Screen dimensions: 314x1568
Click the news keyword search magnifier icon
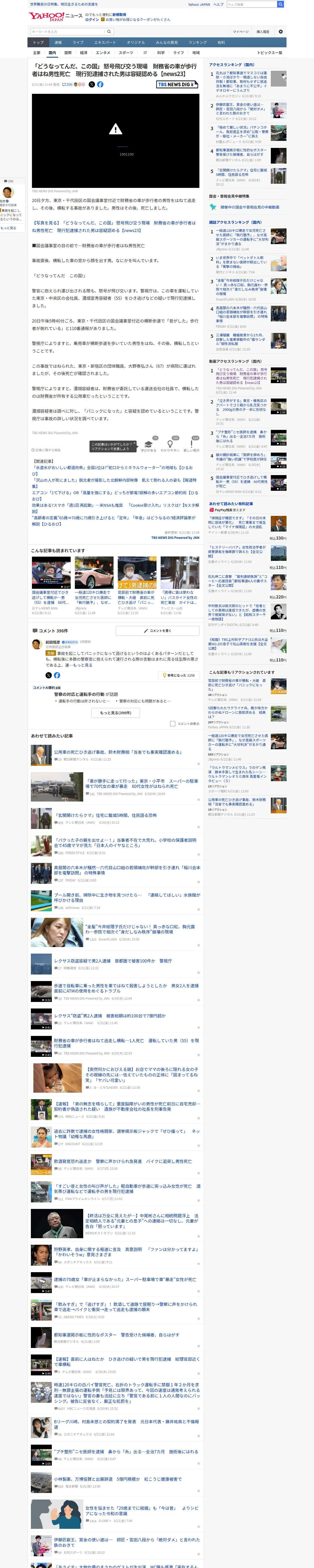109,32
